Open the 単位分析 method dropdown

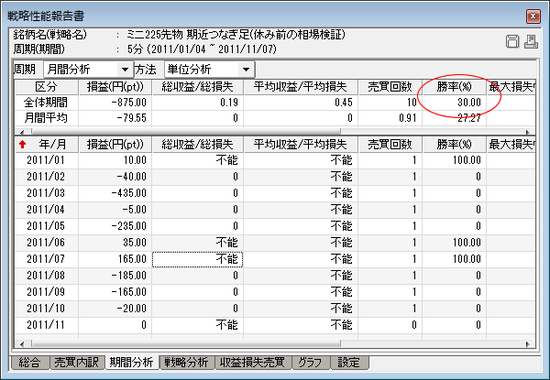click(246, 69)
